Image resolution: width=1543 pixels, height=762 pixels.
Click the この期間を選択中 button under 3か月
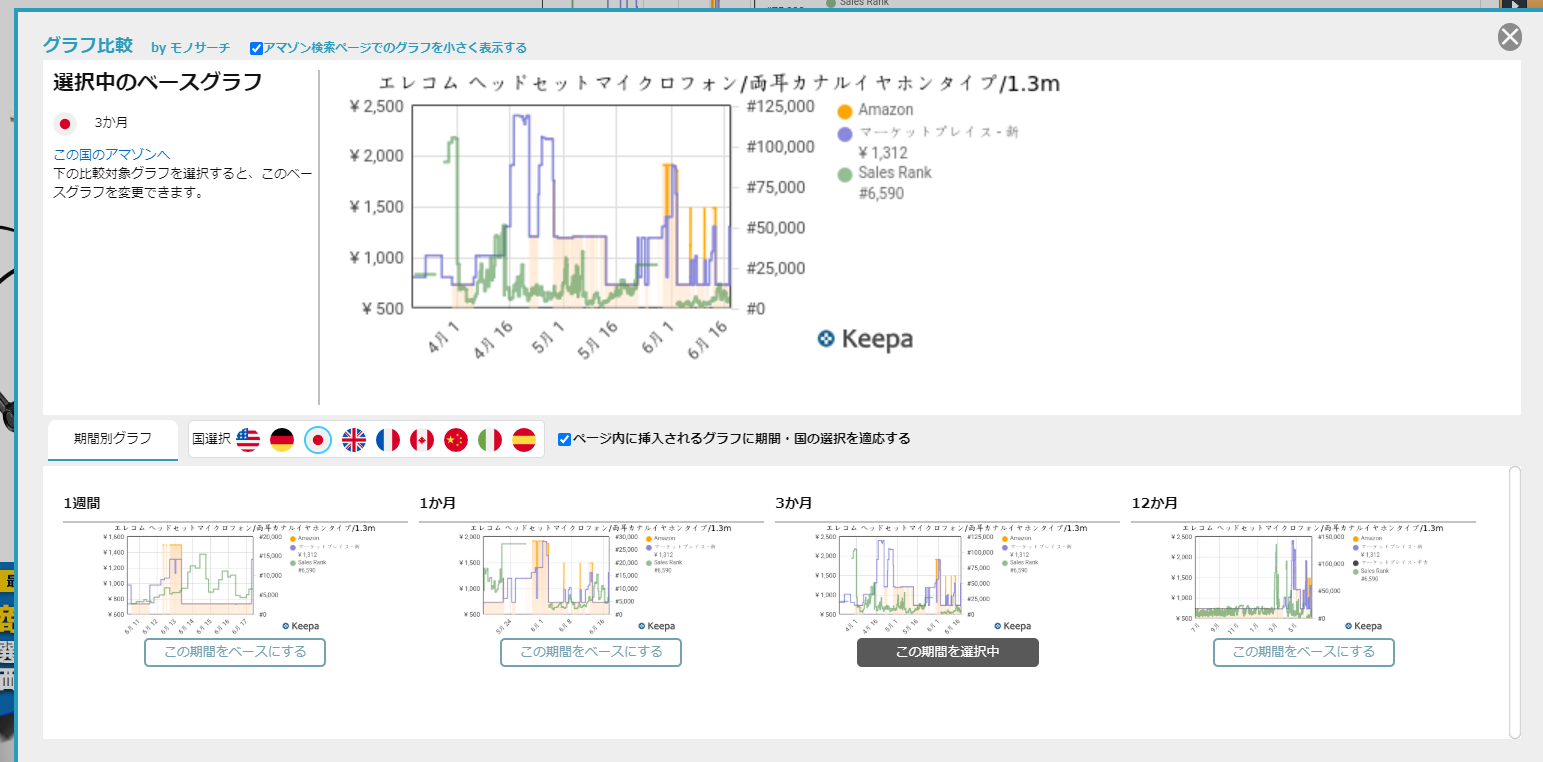click(948, 652)
